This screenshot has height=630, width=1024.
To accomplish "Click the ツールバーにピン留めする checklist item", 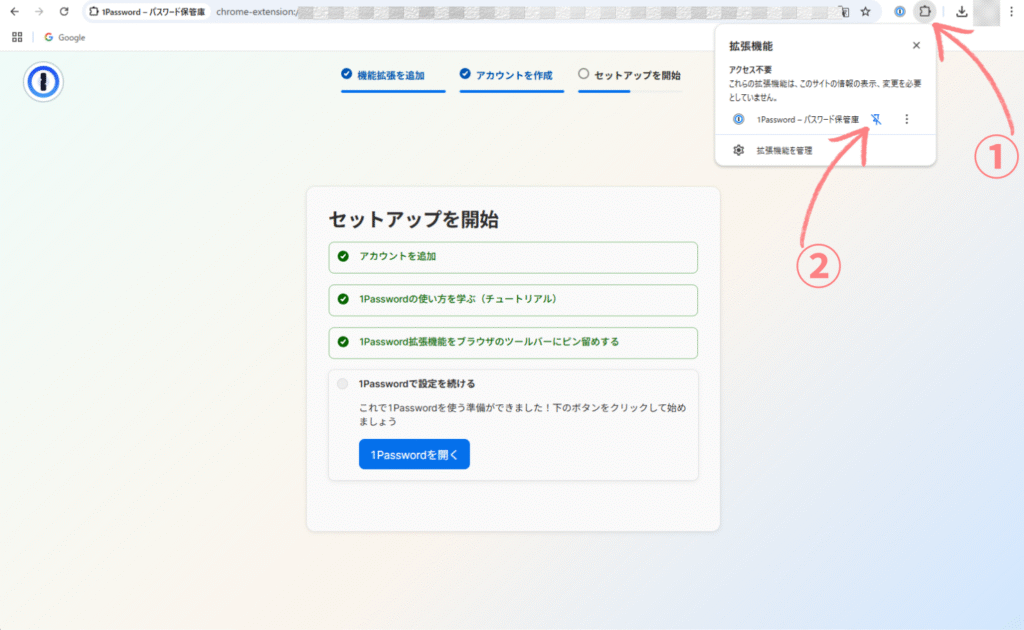I will (513, 342).
